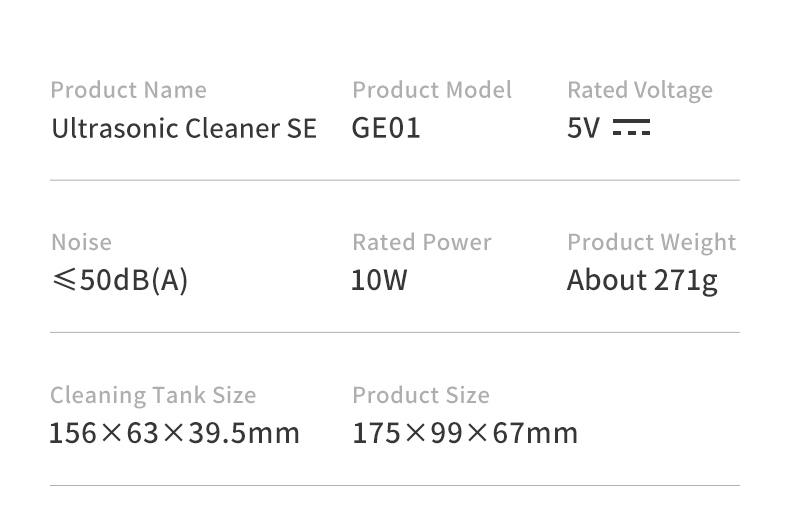The width and height of the screenshot is (790, 526).
Task: Click the 5V voltage value
Action: tap(583, 128)
